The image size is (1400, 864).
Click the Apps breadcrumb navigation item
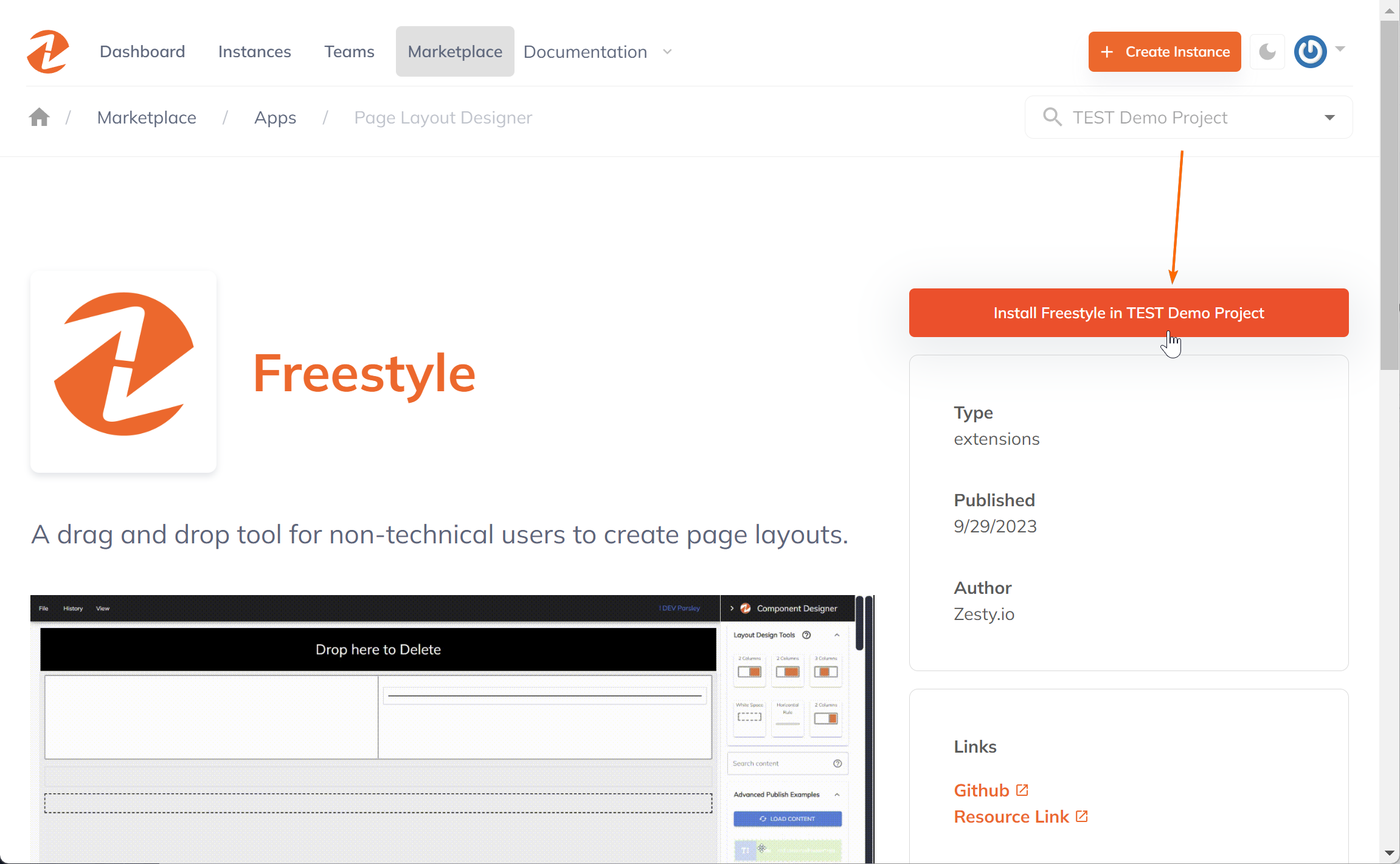pos(274,117)
